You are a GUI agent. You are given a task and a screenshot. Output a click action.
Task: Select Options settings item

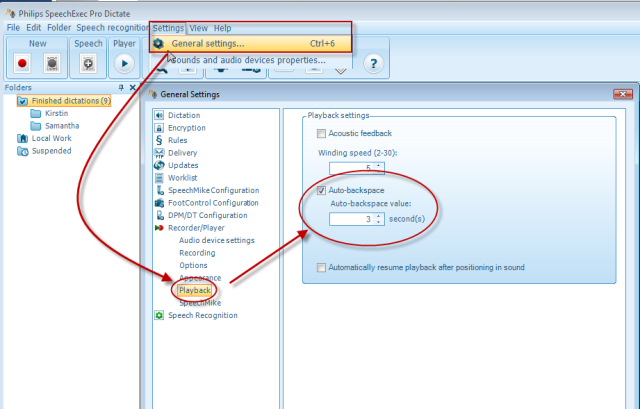(x=193, y=265)
